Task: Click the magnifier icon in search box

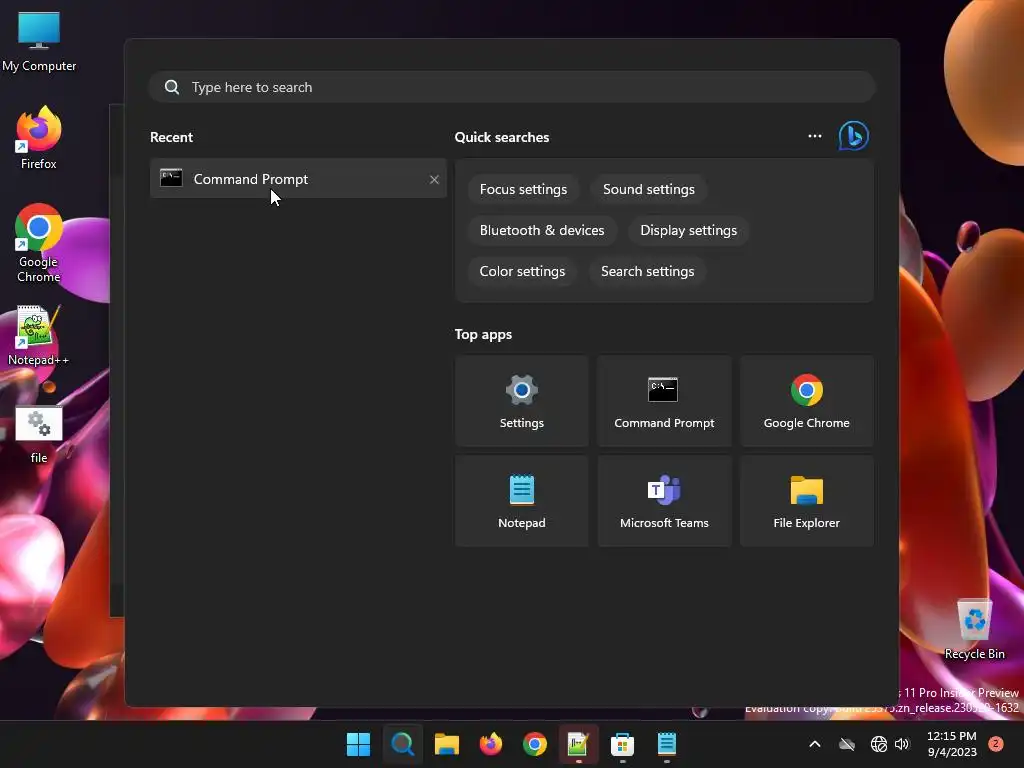Action: (x=172, y=87)
